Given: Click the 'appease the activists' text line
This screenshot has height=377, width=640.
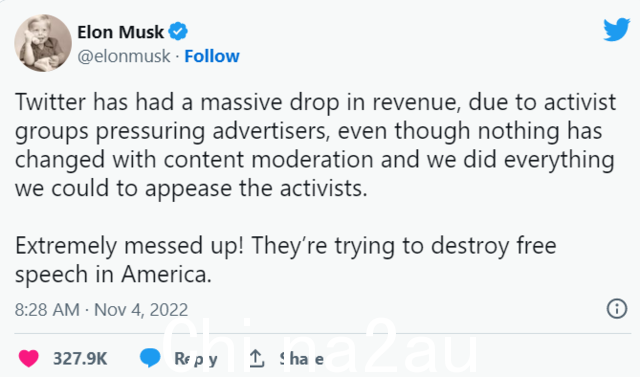Looking at the screenshot, I should [x=191, y=188].
